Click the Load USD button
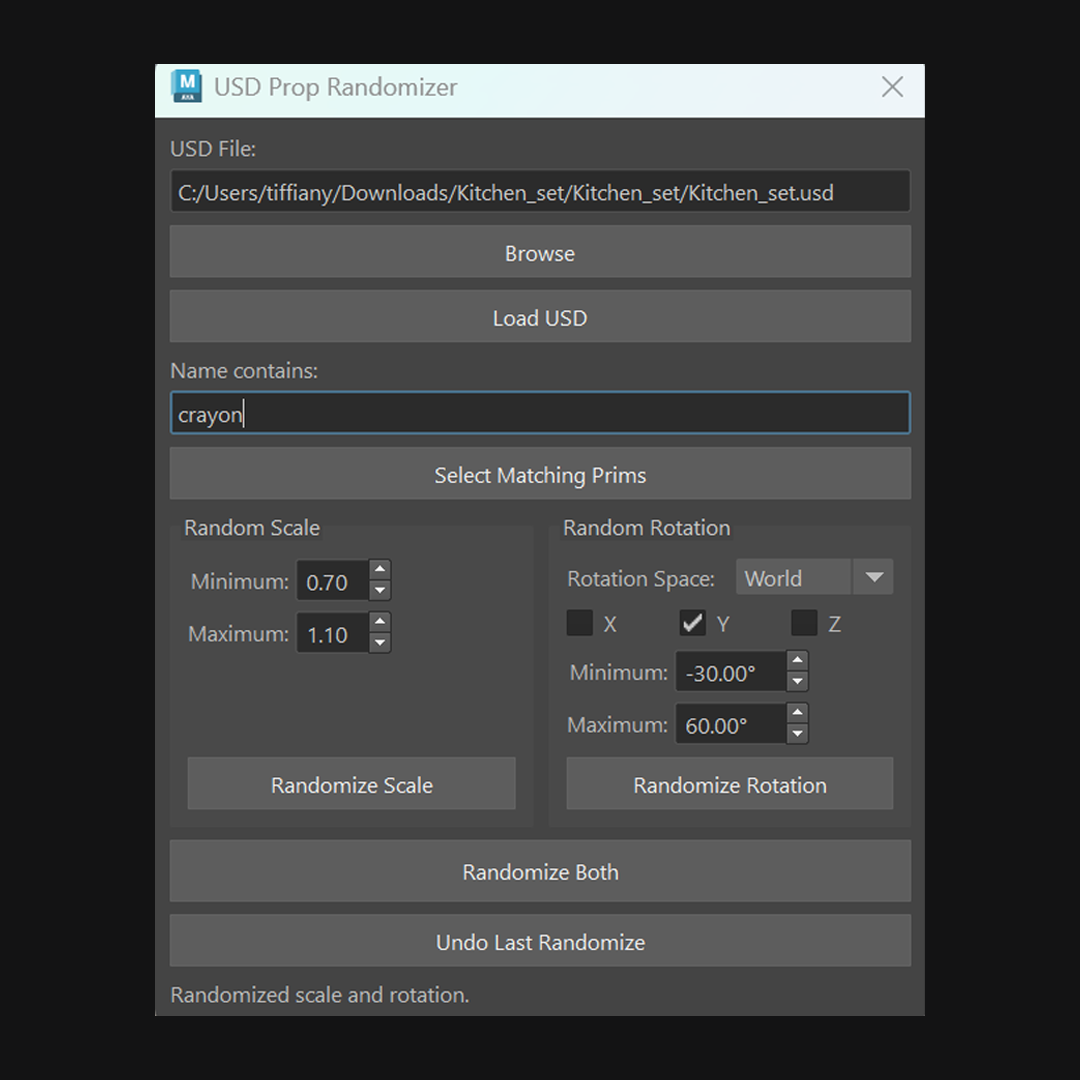Image resolution: width=1080 pixels, height=1080 pixels. [540, 317]
